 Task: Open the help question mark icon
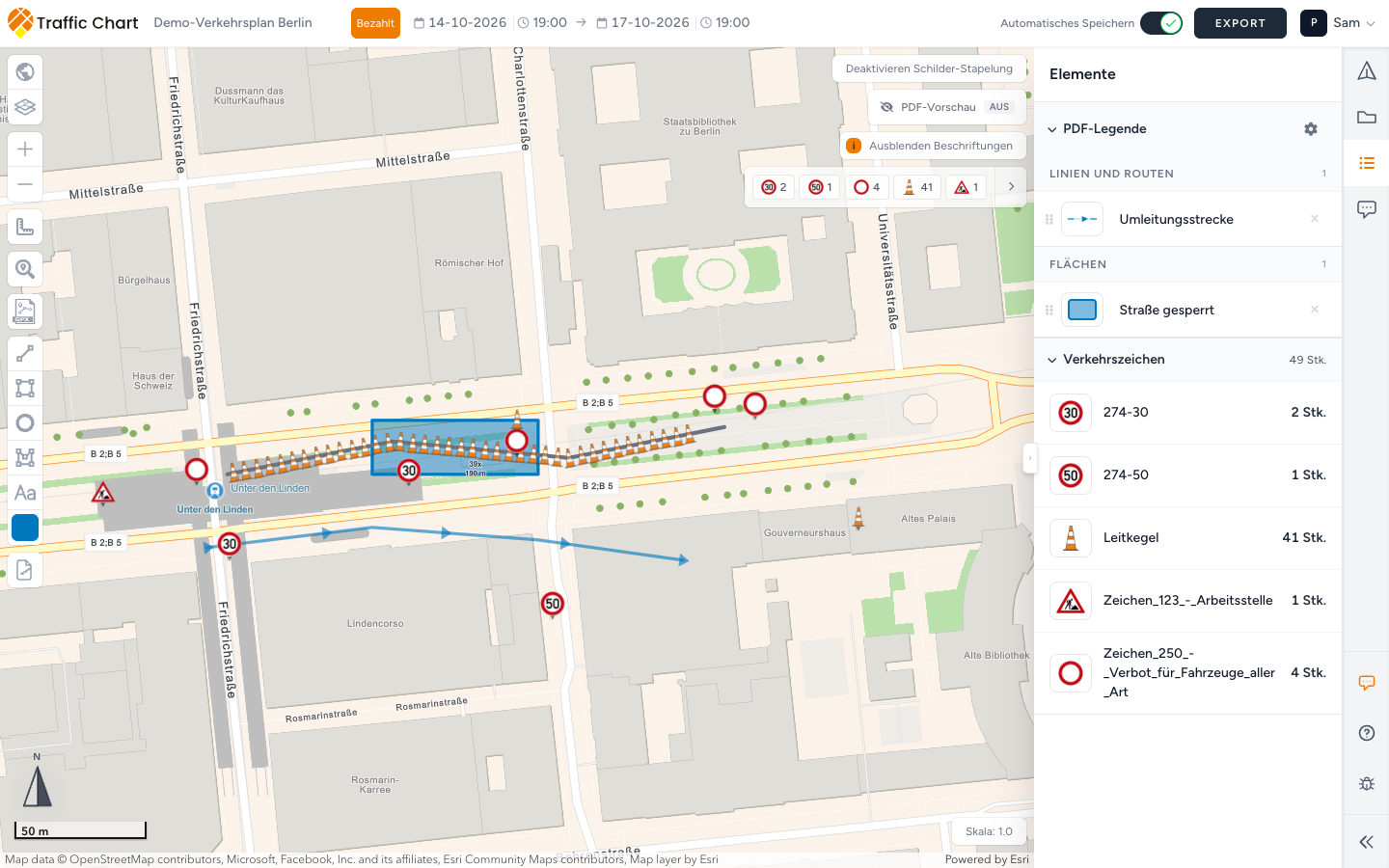click(1367, 733)
